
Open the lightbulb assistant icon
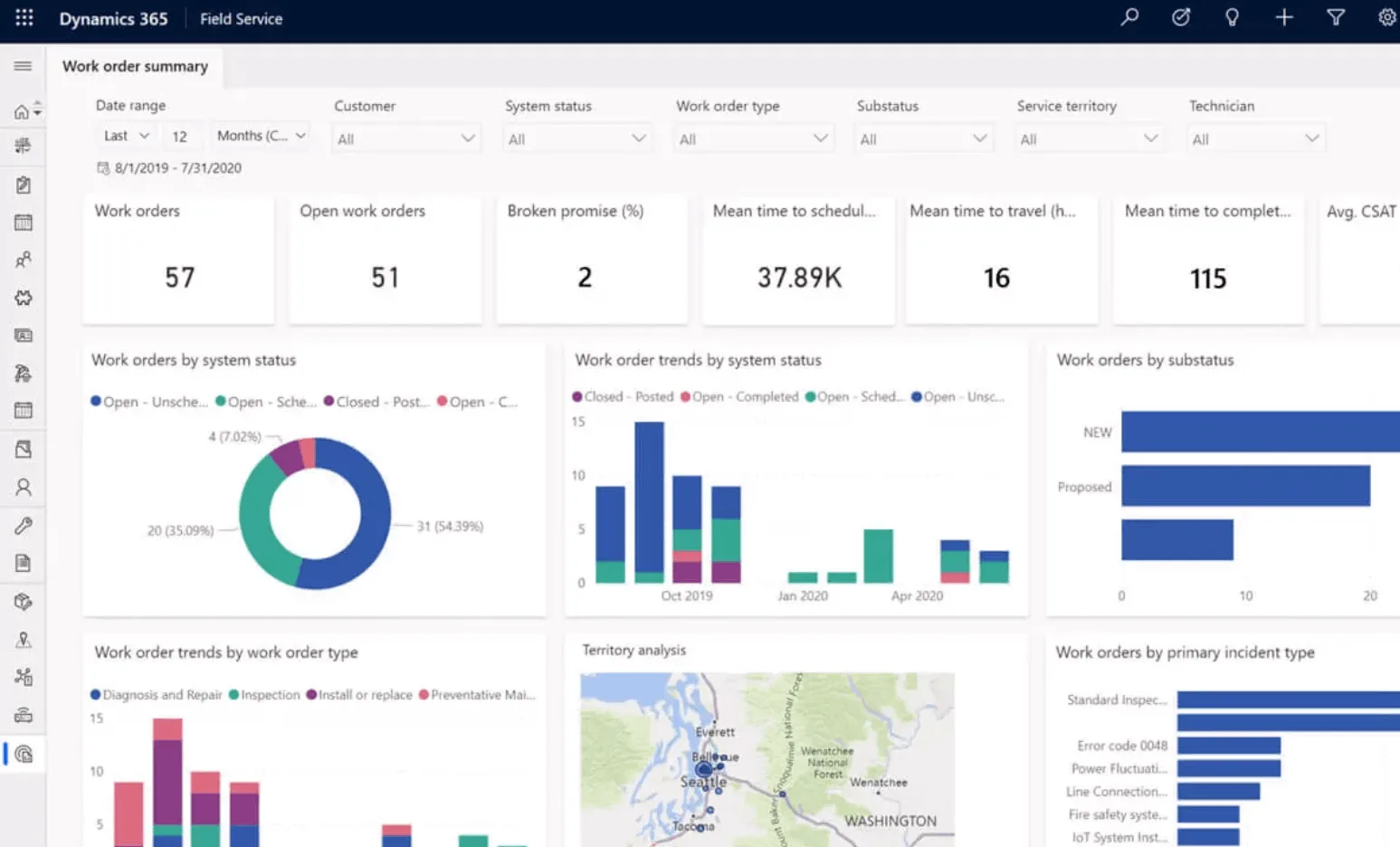1232,17
